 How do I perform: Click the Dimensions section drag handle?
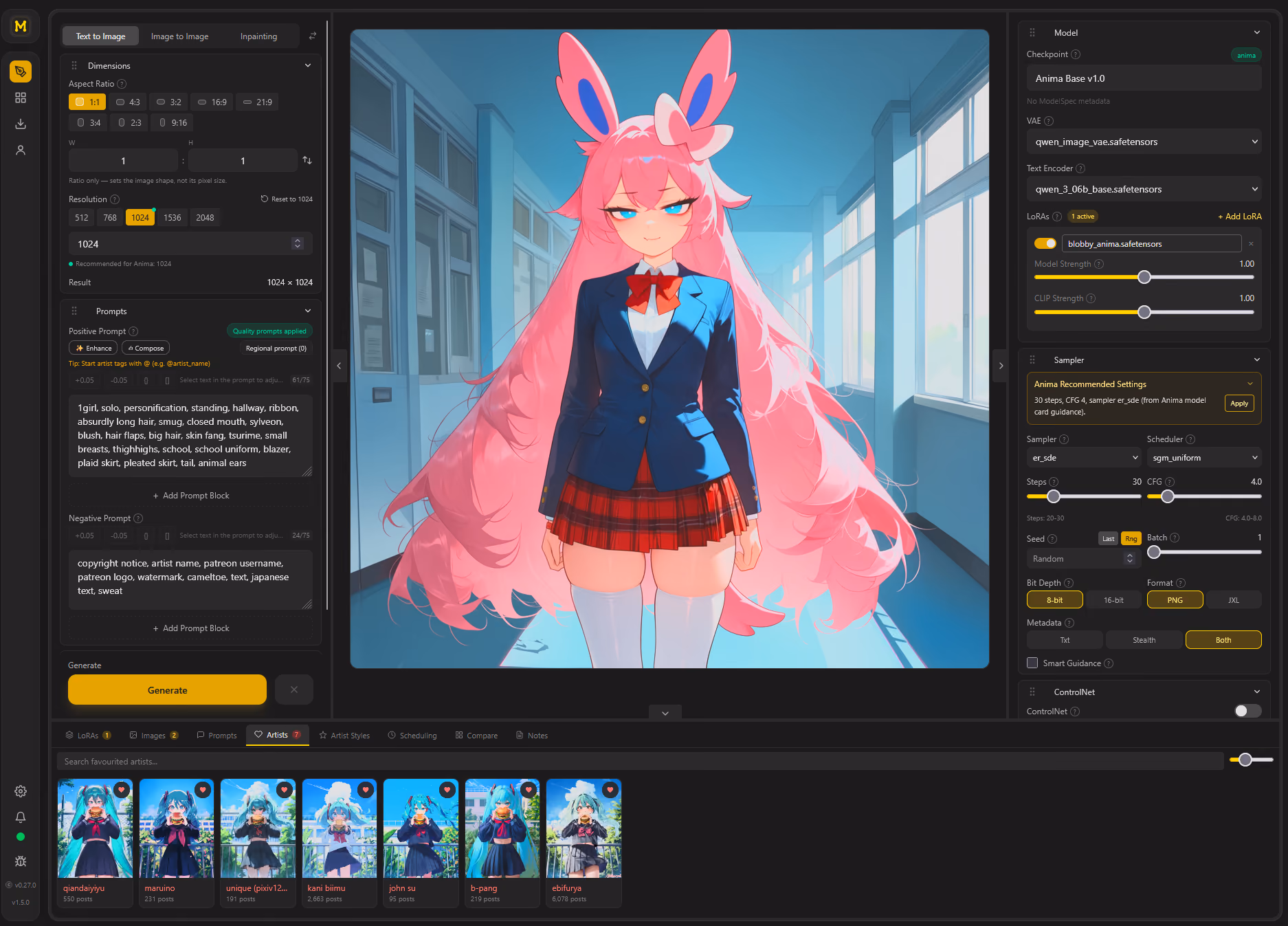(x=74, y=66)
